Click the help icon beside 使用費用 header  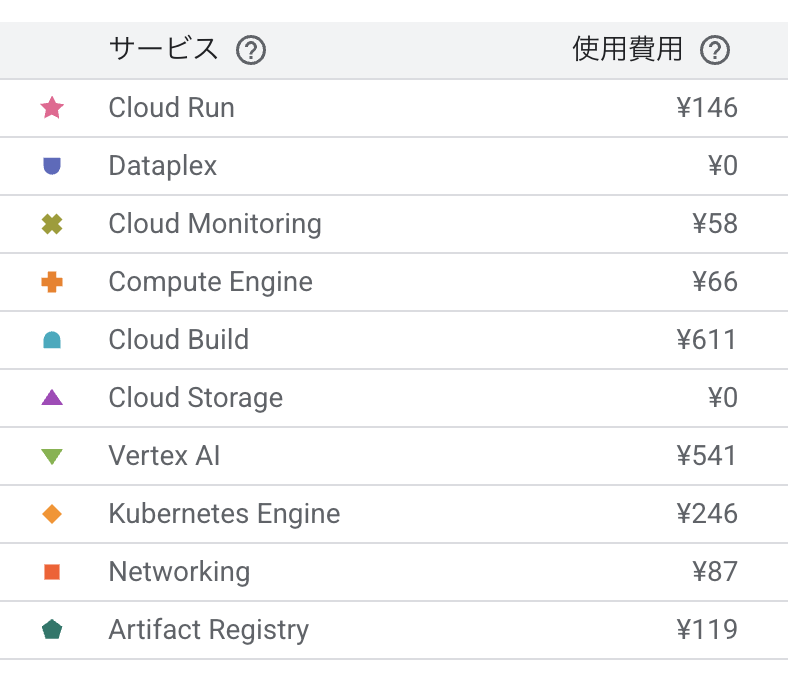click(714, 50)
